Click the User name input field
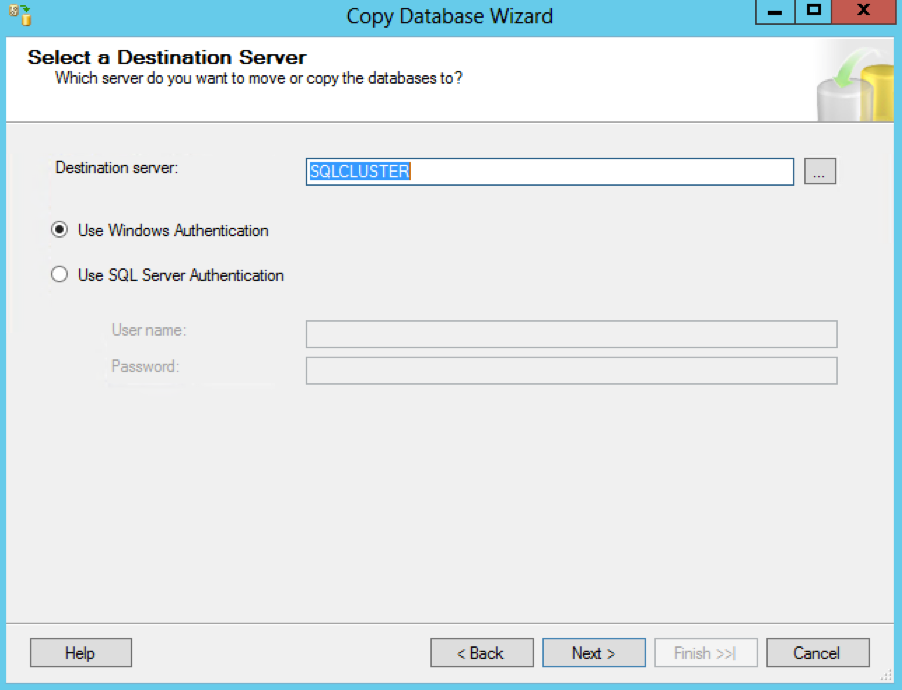The image size is (902, 690). (571, 334)
